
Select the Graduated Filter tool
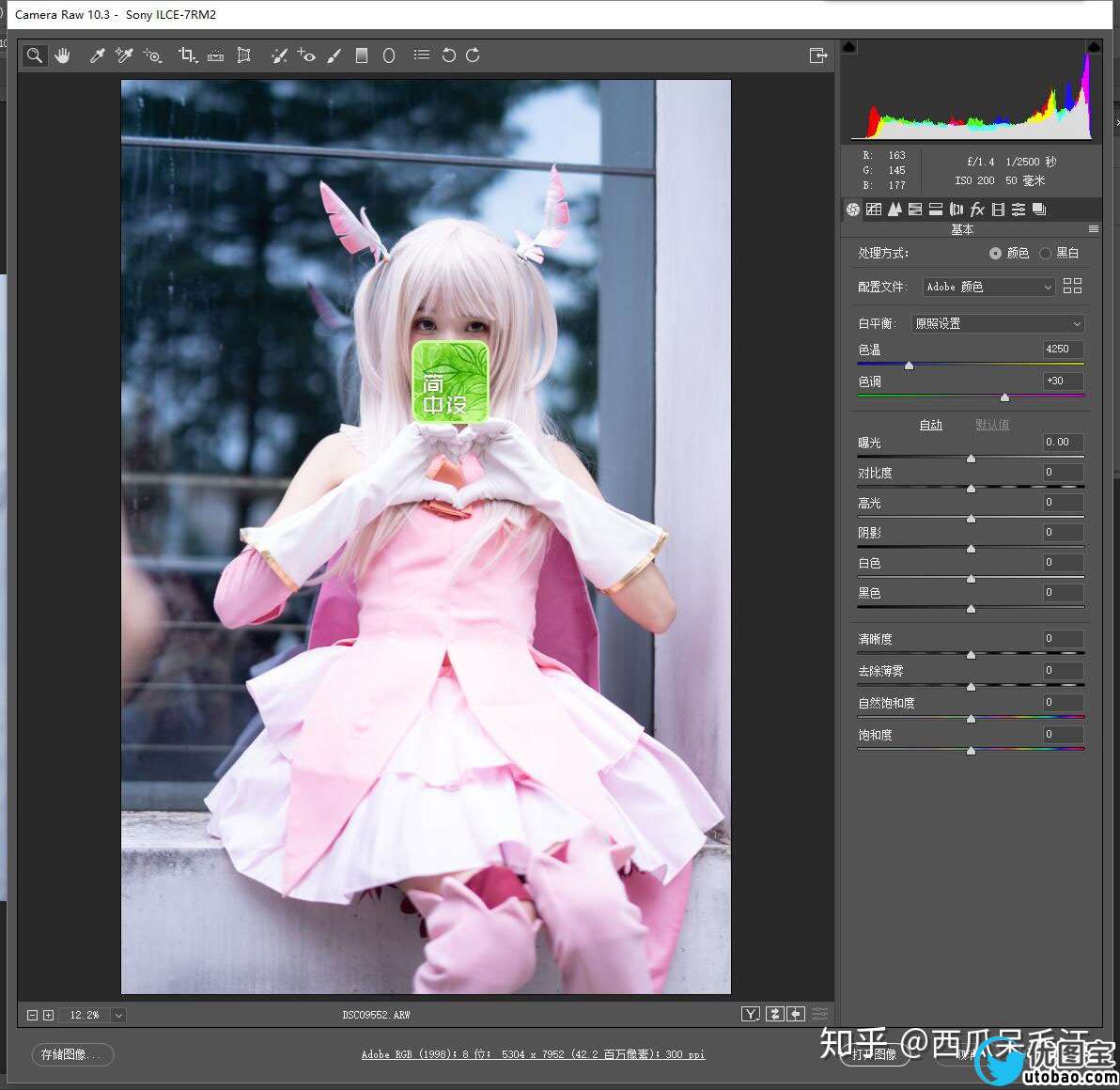coord(362,55)
